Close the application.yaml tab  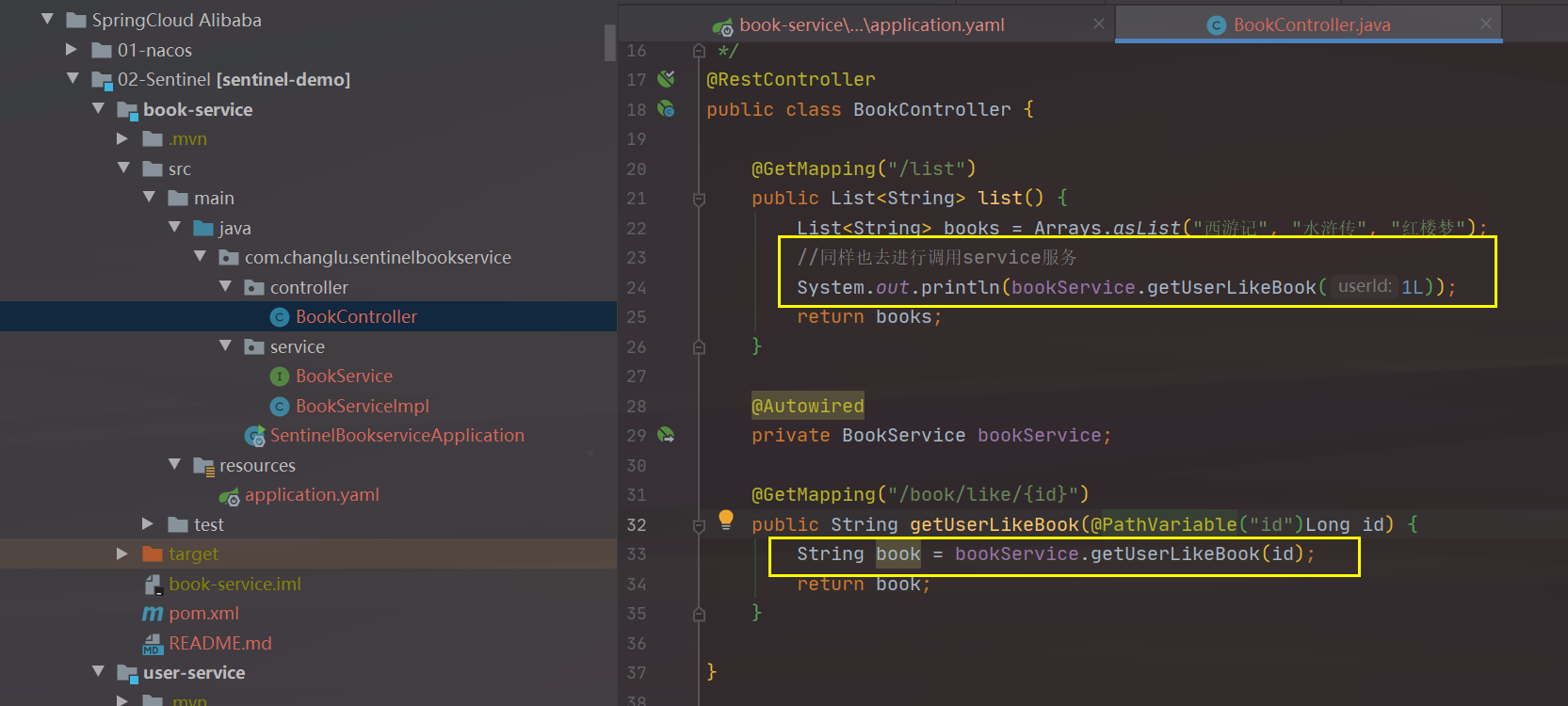[1098, 24]
